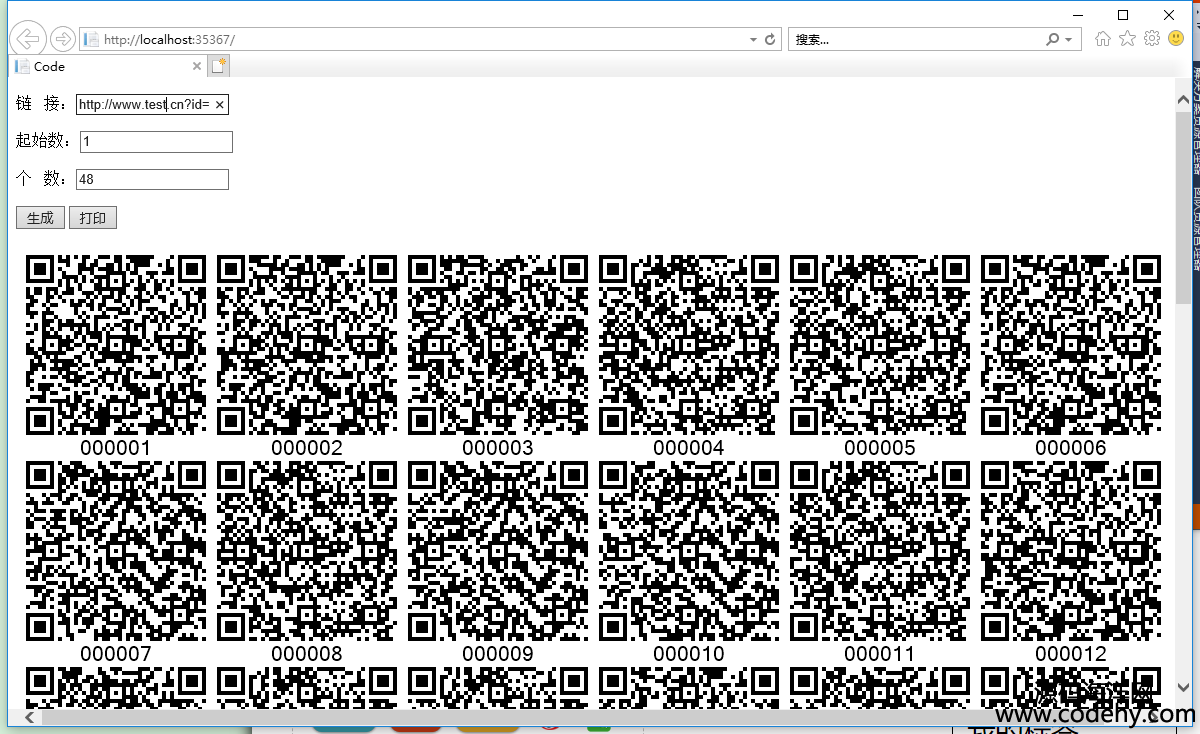Clear the 链接 field with X button
Viewport: 1200px width, 734px height.
pyautogui.click(x=220, y=104)
